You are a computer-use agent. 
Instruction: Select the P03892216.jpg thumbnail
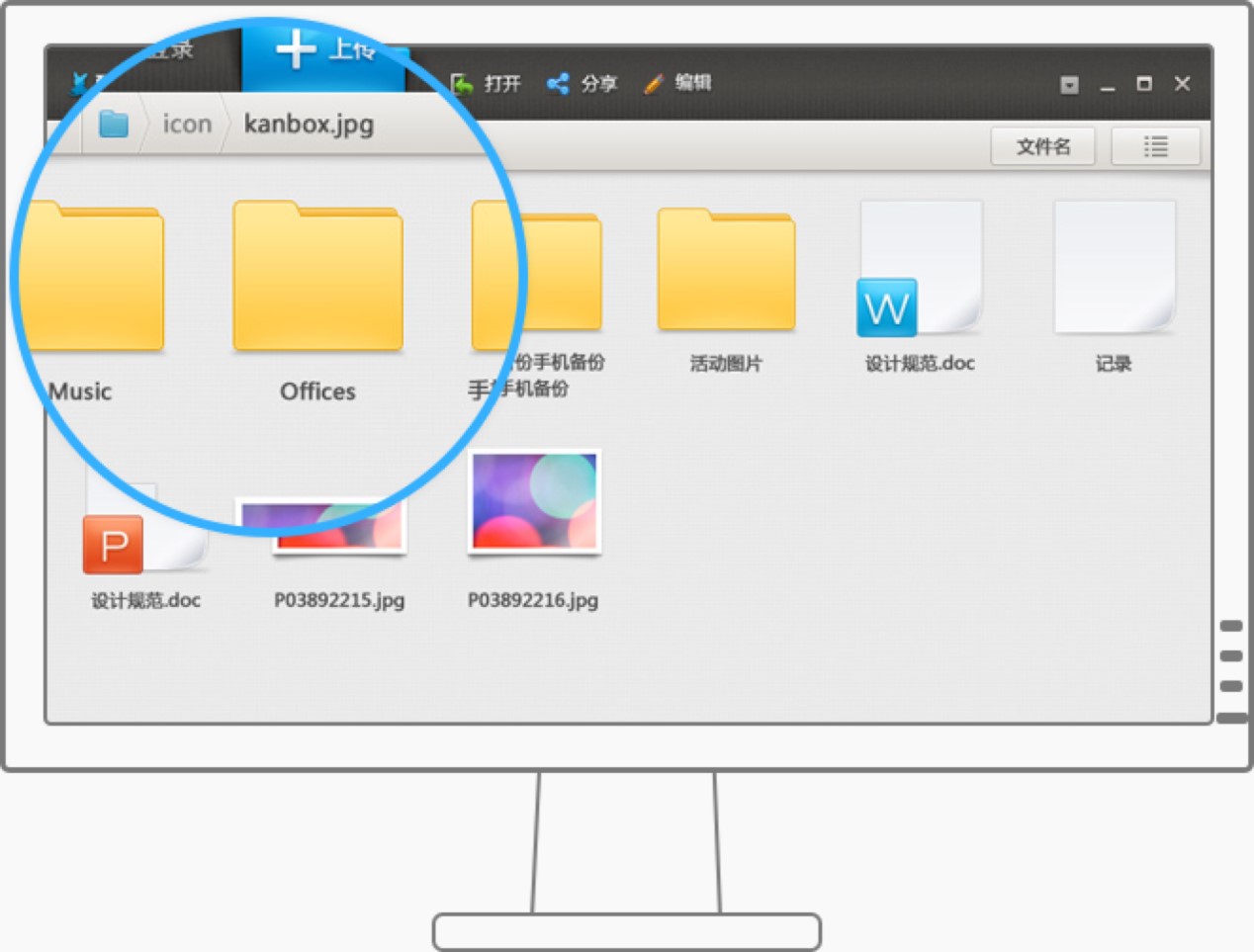point(534,501)
